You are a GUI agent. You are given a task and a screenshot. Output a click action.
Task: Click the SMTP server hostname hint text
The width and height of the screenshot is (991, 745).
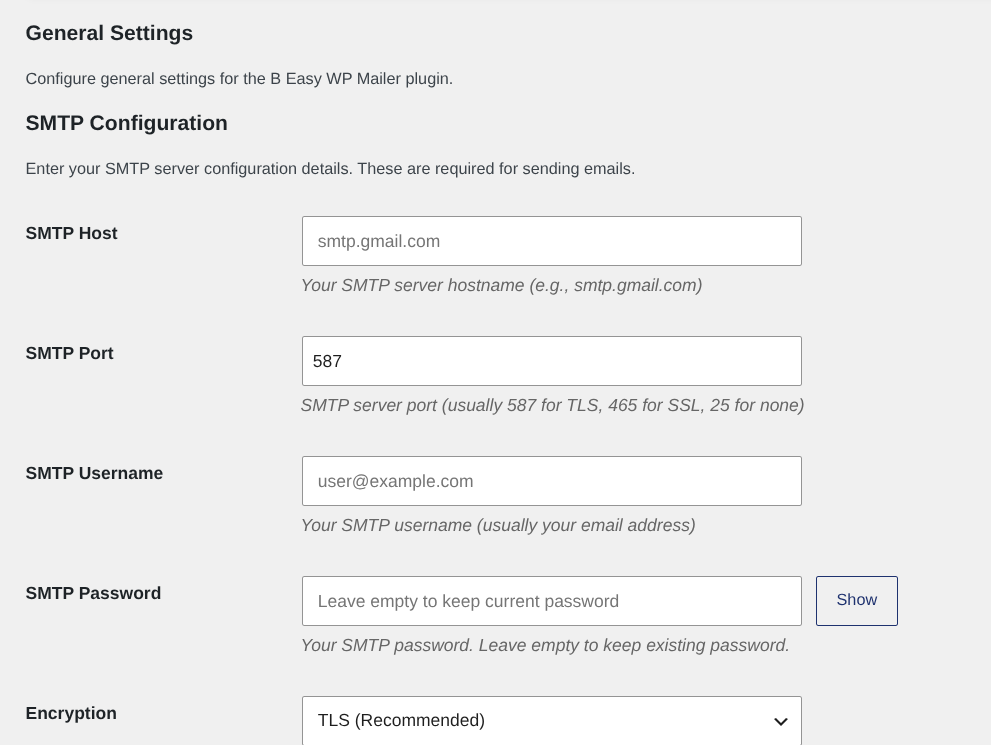click(x=502, y=286)
